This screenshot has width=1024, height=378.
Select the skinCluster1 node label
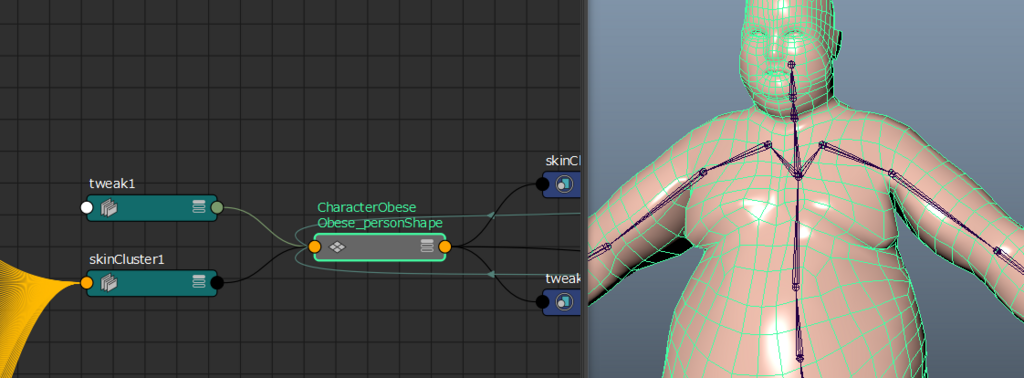pyautogui.click(x=127, y=259)
